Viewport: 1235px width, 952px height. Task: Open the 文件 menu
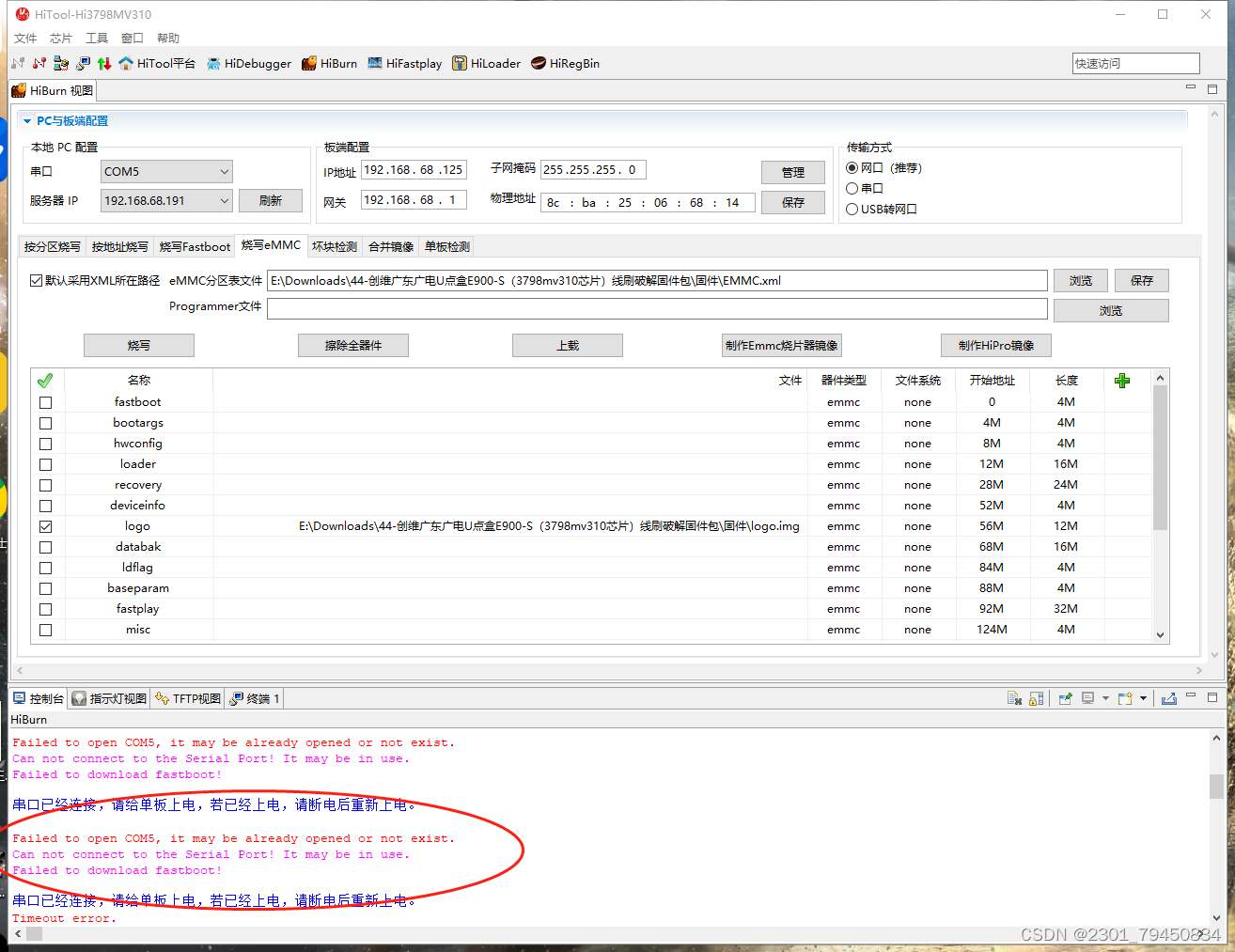[x=25, y=38]
